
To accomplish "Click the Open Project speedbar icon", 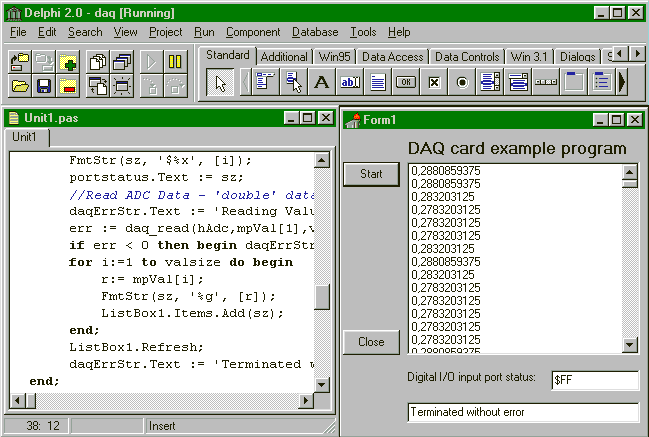I will pos(20,62).
